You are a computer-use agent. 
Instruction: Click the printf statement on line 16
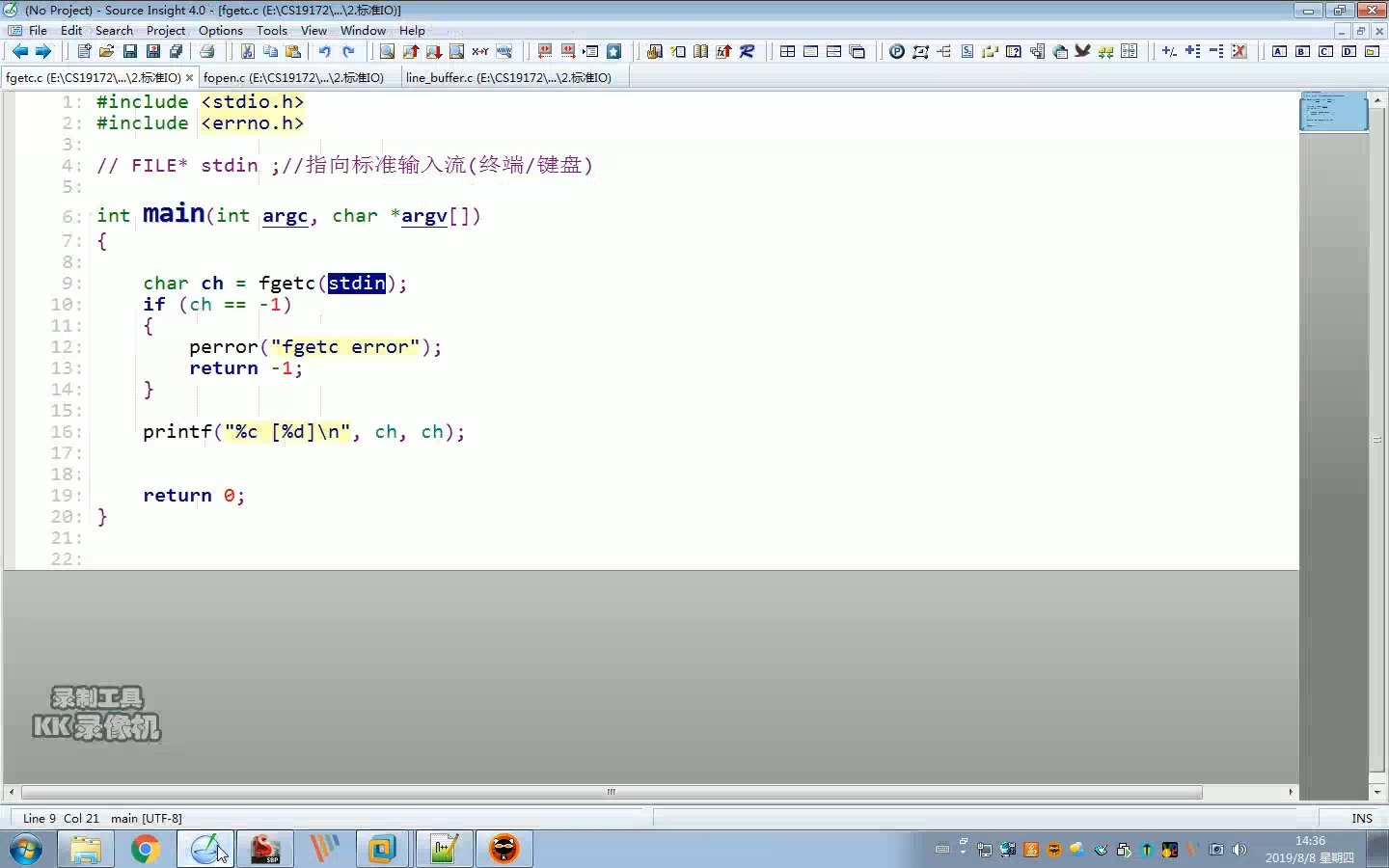[x=304, y=432]
